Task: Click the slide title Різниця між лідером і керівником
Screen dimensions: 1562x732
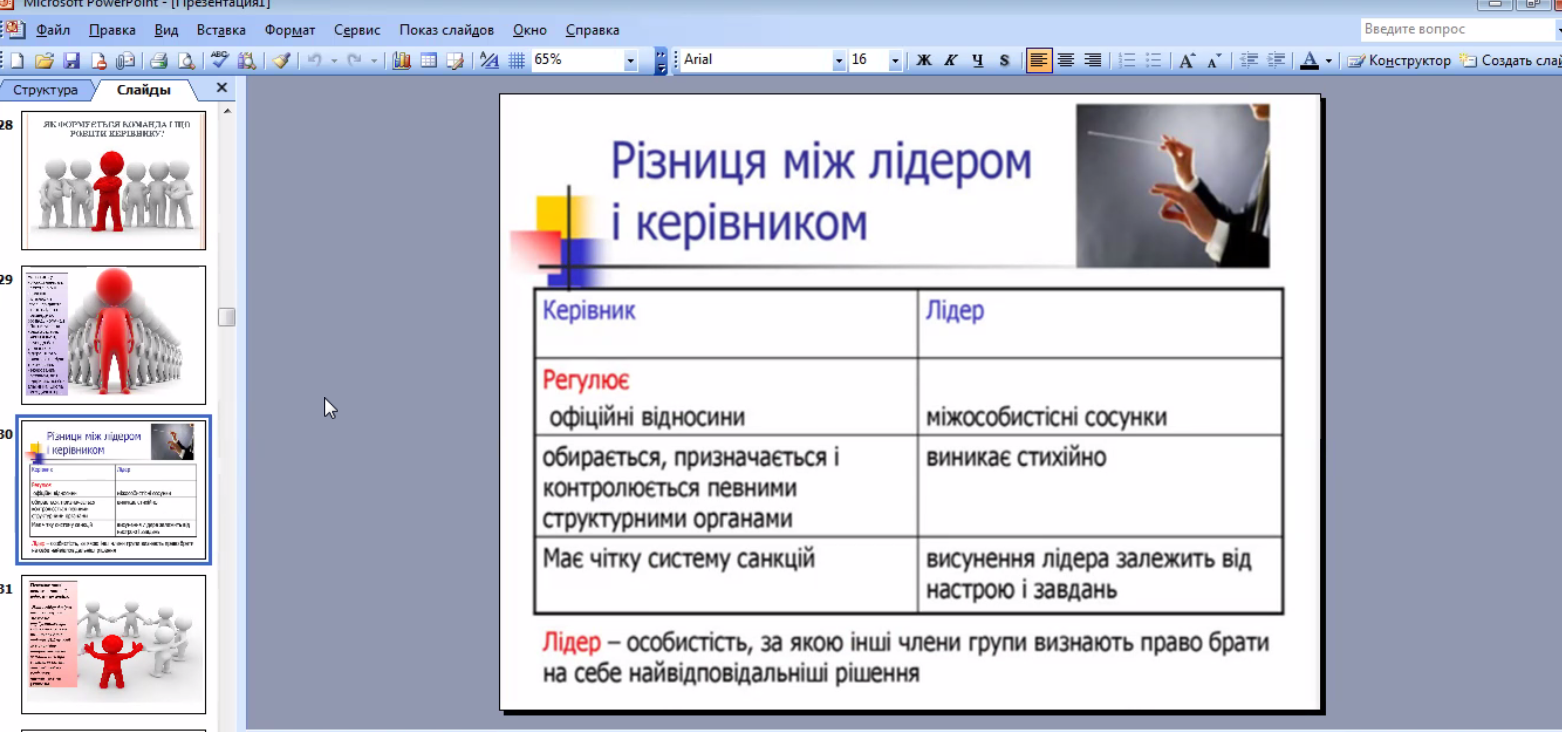Action: 821,192
